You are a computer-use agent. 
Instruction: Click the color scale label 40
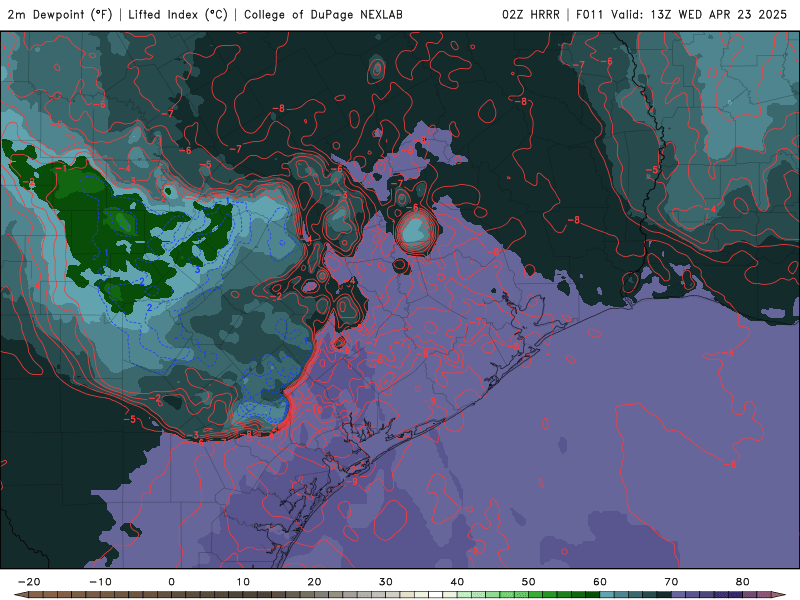pos(457,582)
